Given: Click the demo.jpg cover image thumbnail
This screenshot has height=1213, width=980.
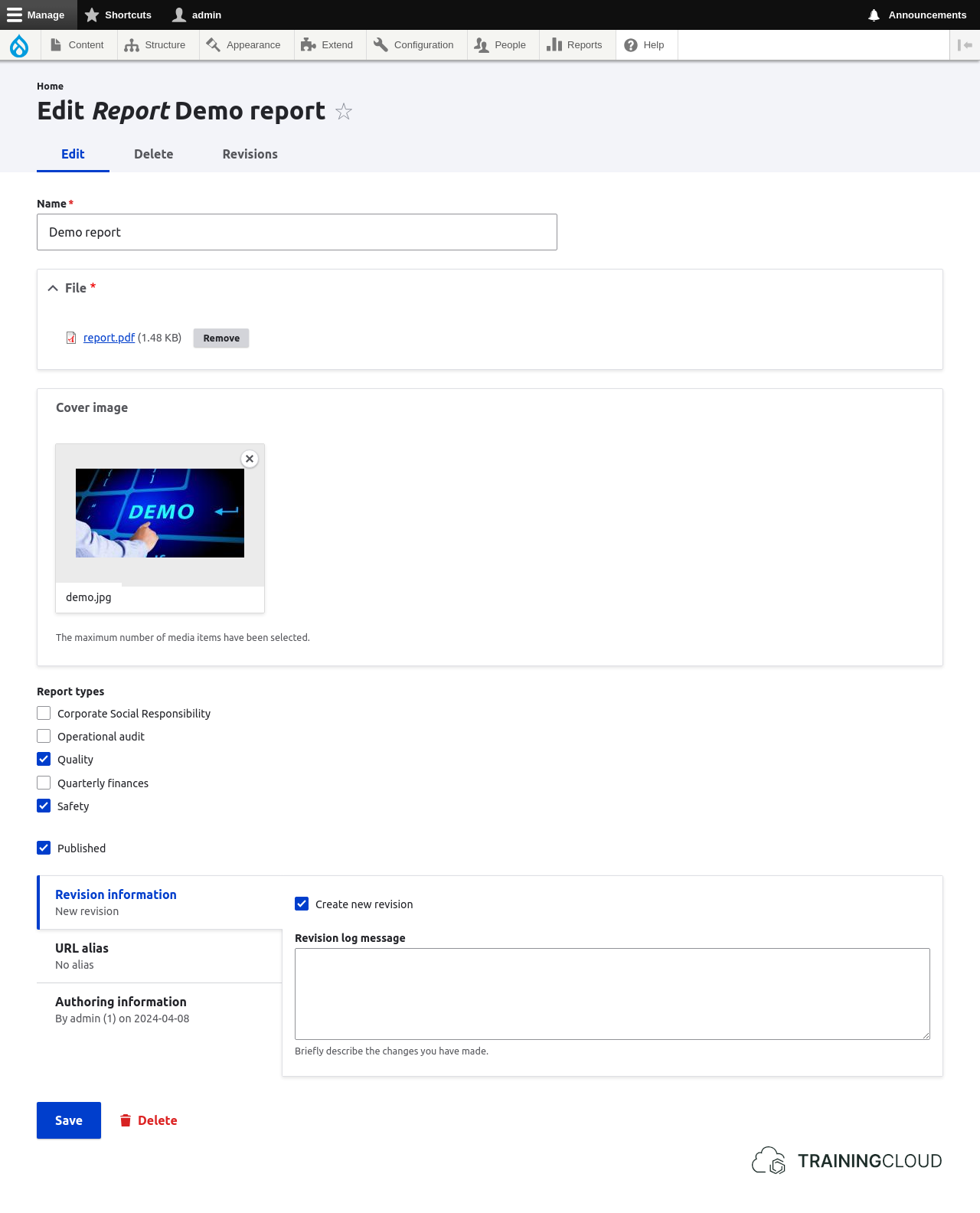Looking at the screenshot, I should (160, 513).
